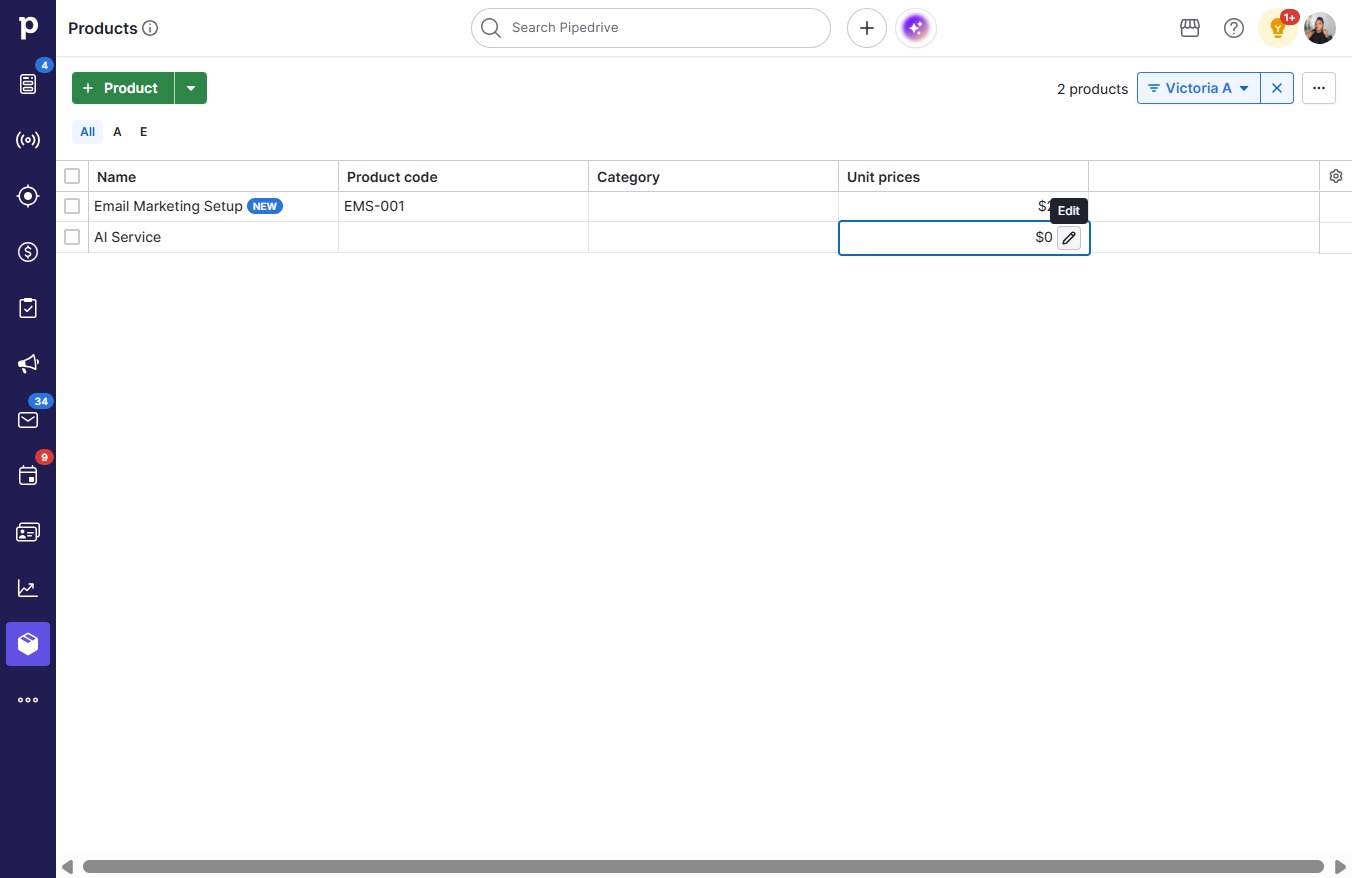Open More ellipsis in sidebar
1352x878 pixels.
click(28, 700)
